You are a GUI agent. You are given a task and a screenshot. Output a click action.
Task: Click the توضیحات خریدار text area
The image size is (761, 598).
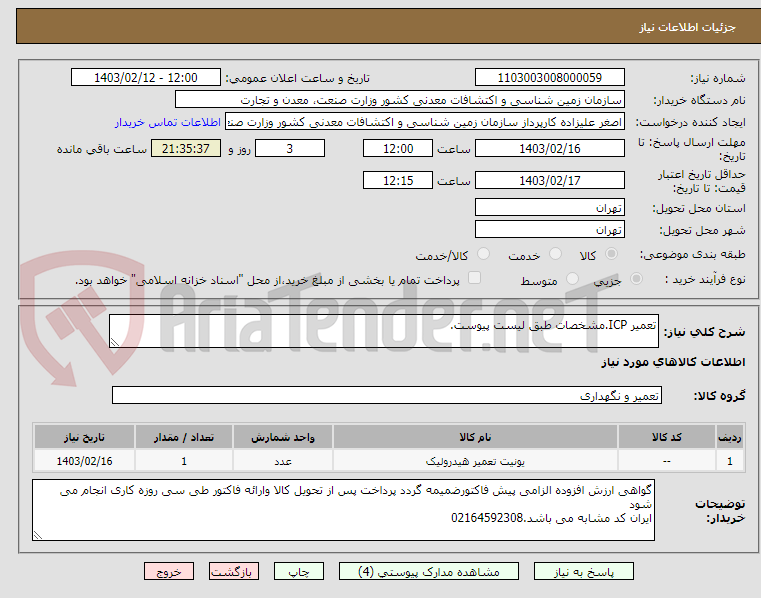(344, 510)
